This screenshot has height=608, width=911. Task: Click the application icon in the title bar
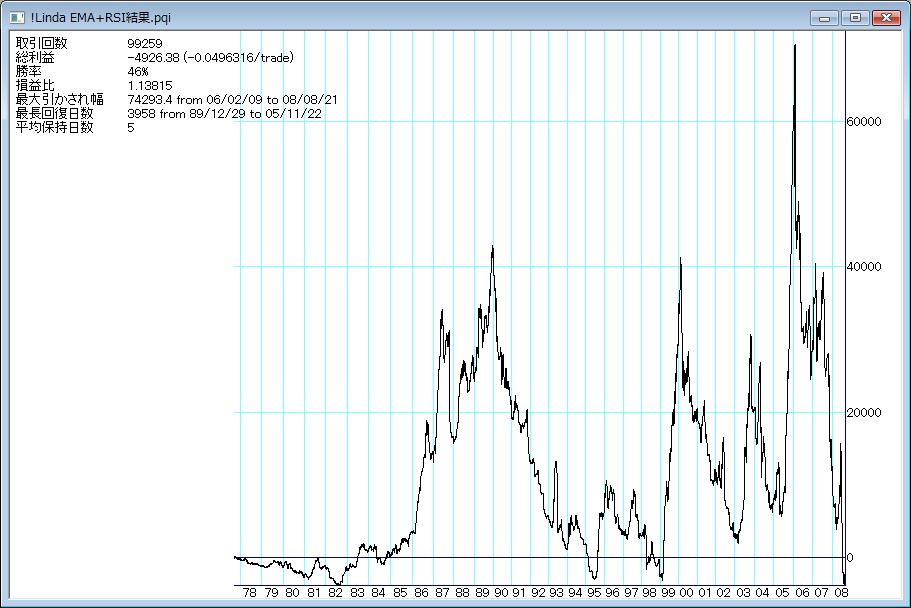(x=17, y=18)
